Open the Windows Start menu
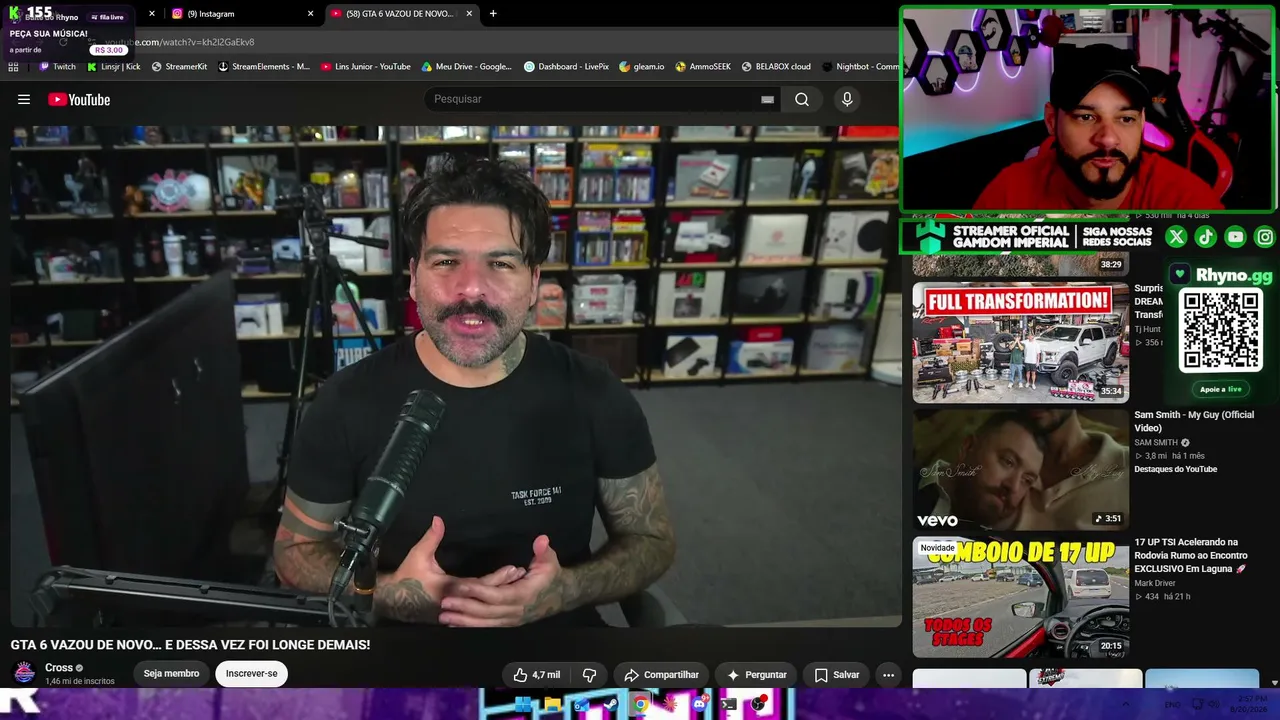The image size is (1280, 720). tap(523, 705)
